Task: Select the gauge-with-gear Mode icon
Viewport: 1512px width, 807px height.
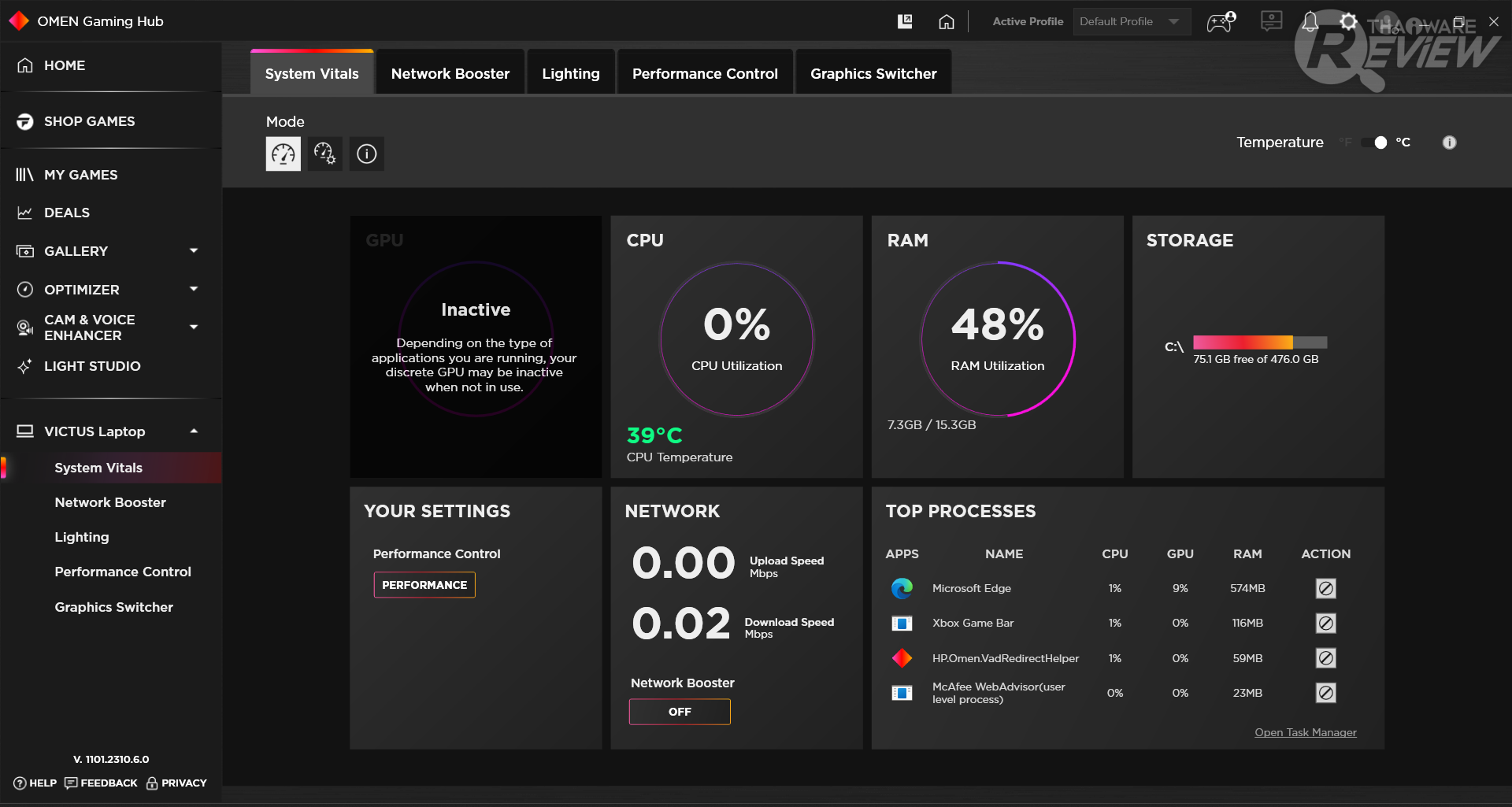Action: (x=324, y=154)
